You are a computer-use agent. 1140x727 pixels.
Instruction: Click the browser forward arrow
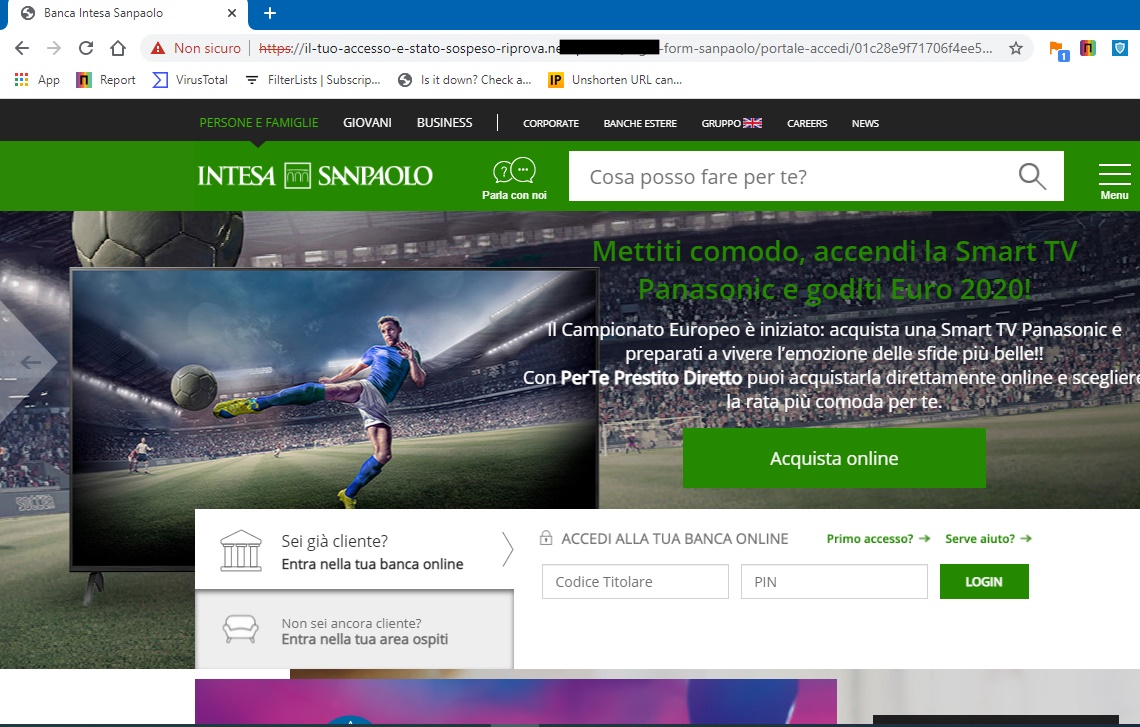(x=54, y=48)
